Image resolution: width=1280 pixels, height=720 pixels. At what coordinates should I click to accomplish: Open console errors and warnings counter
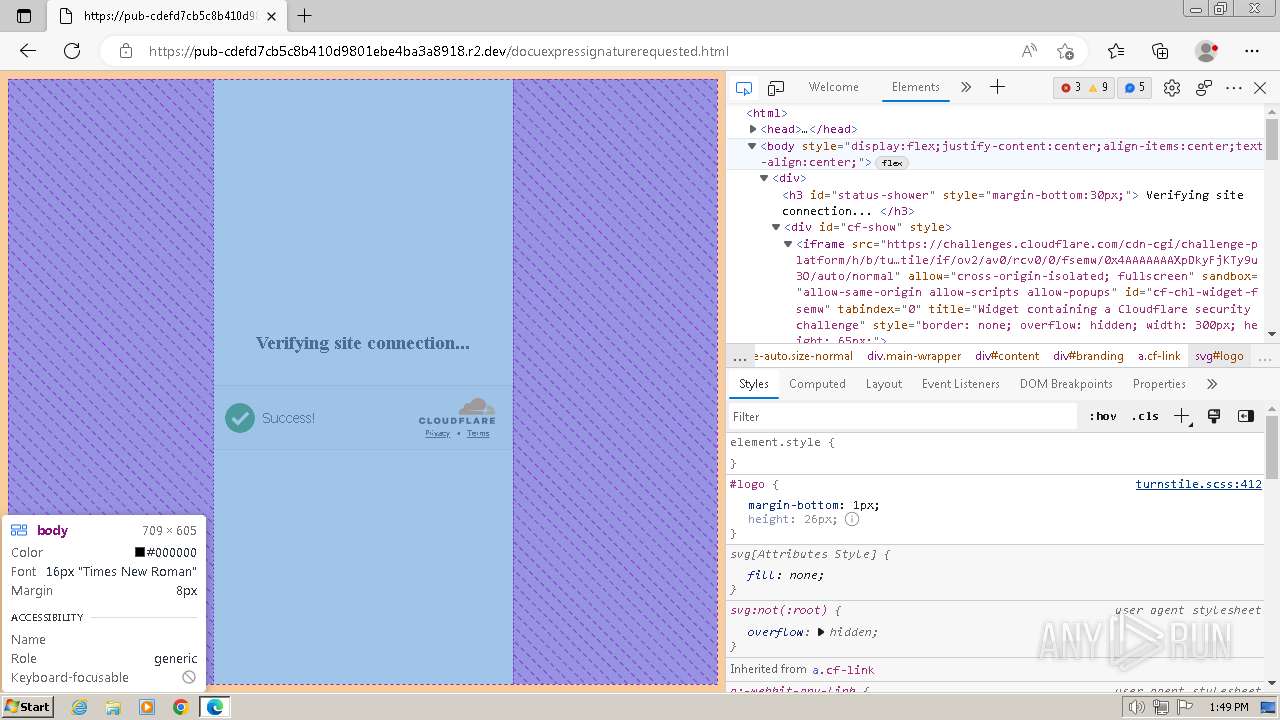[1085, 88]
